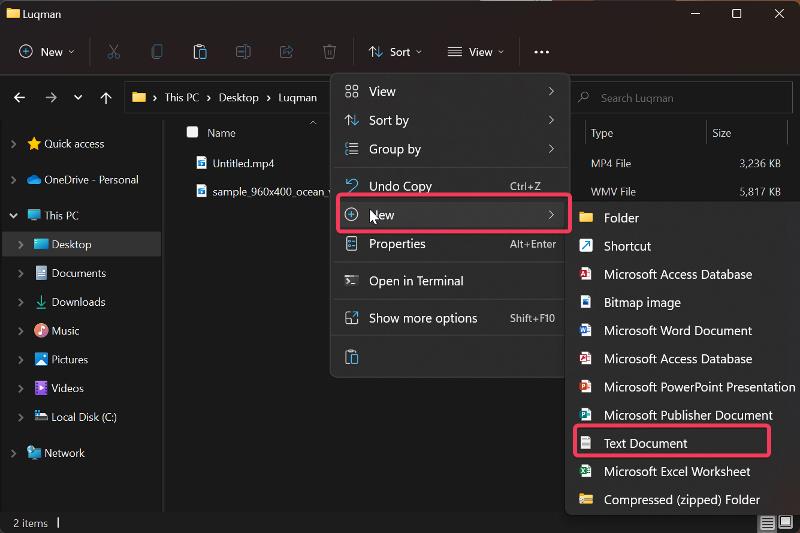Click the Share icon in toolbar

pyautogui.click(x=286, y=52)
